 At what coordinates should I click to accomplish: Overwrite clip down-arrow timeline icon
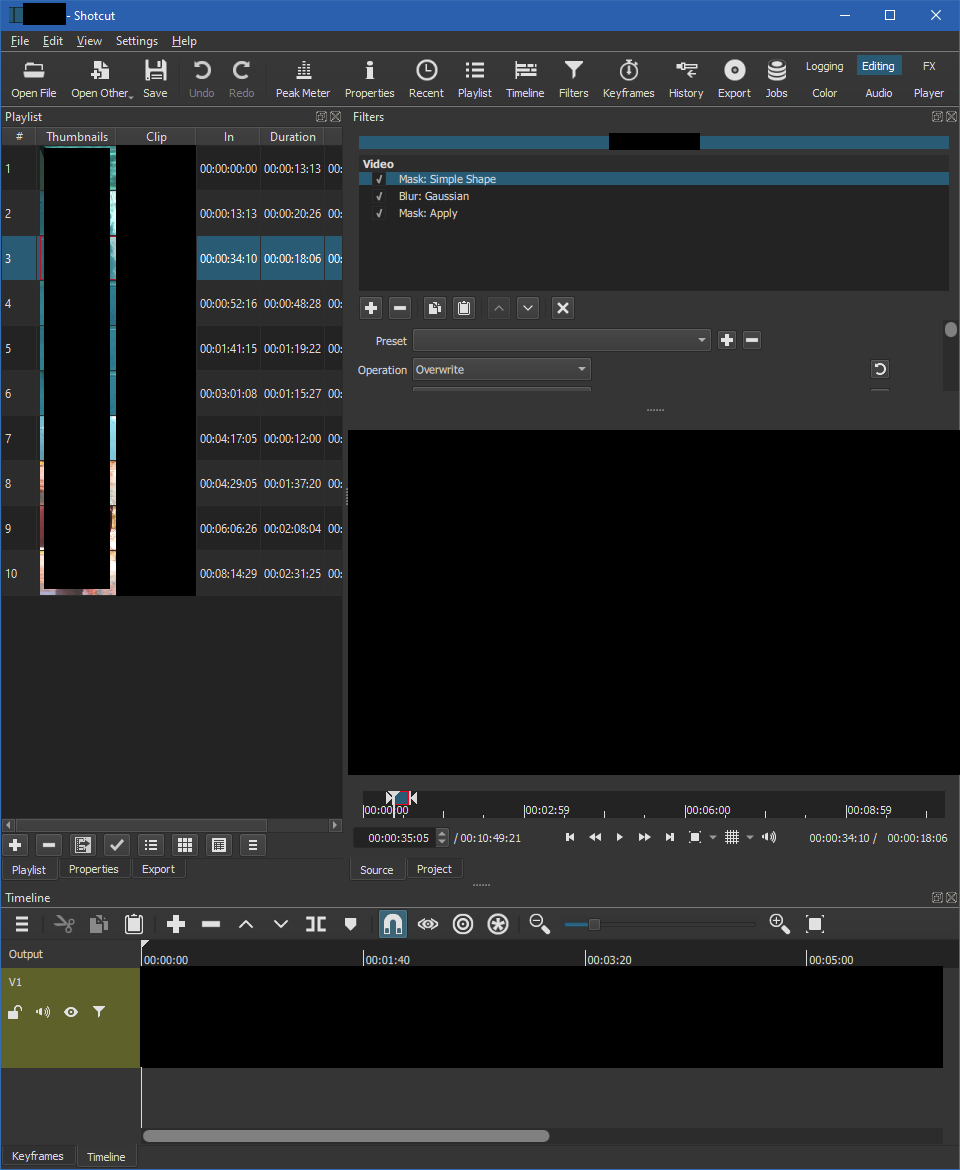tap(280, 925)
